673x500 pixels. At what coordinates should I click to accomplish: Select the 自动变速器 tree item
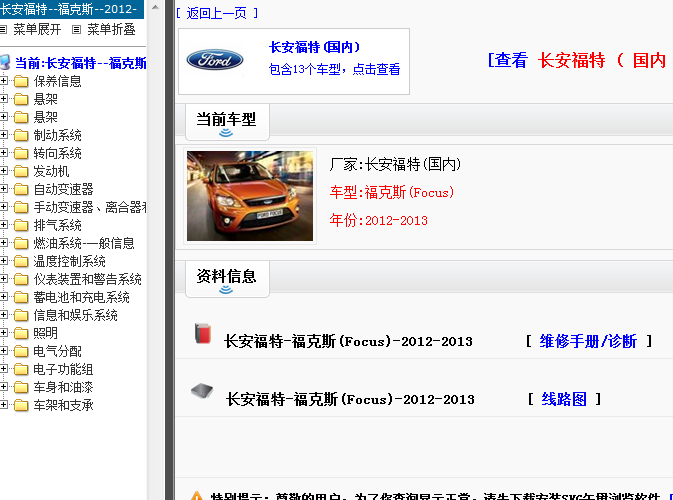point(64,189)
